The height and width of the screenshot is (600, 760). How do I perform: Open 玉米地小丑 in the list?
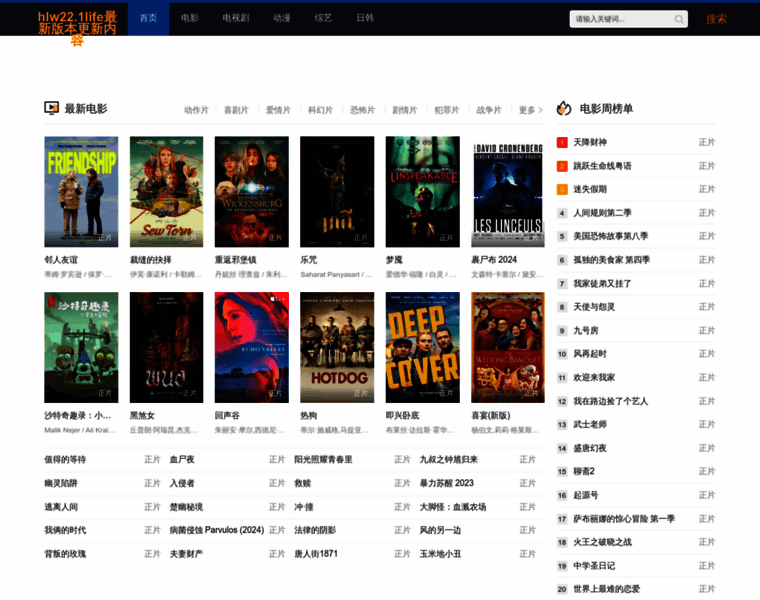(440, 554)
